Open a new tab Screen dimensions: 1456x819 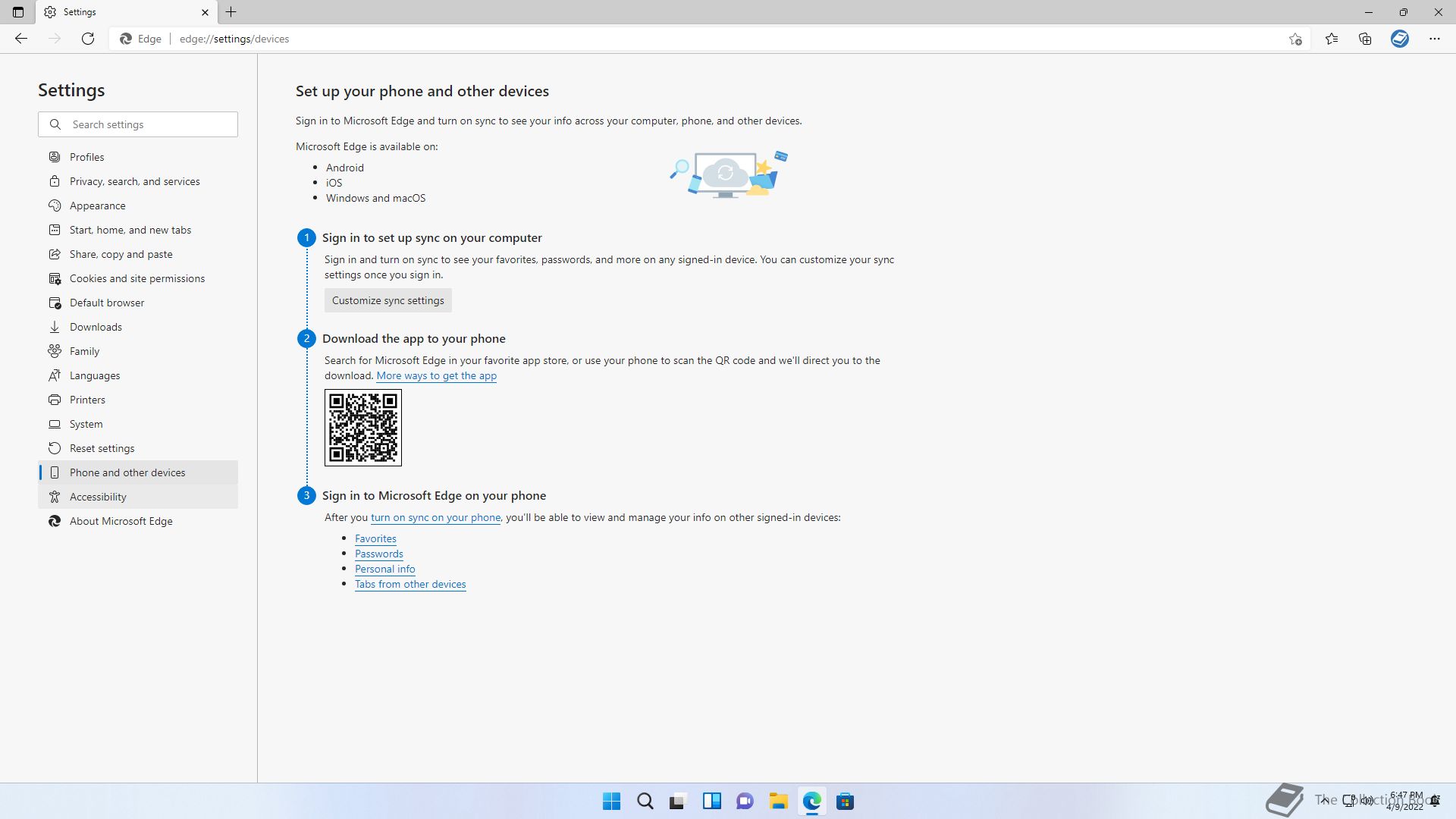click(x=231, y=12)
